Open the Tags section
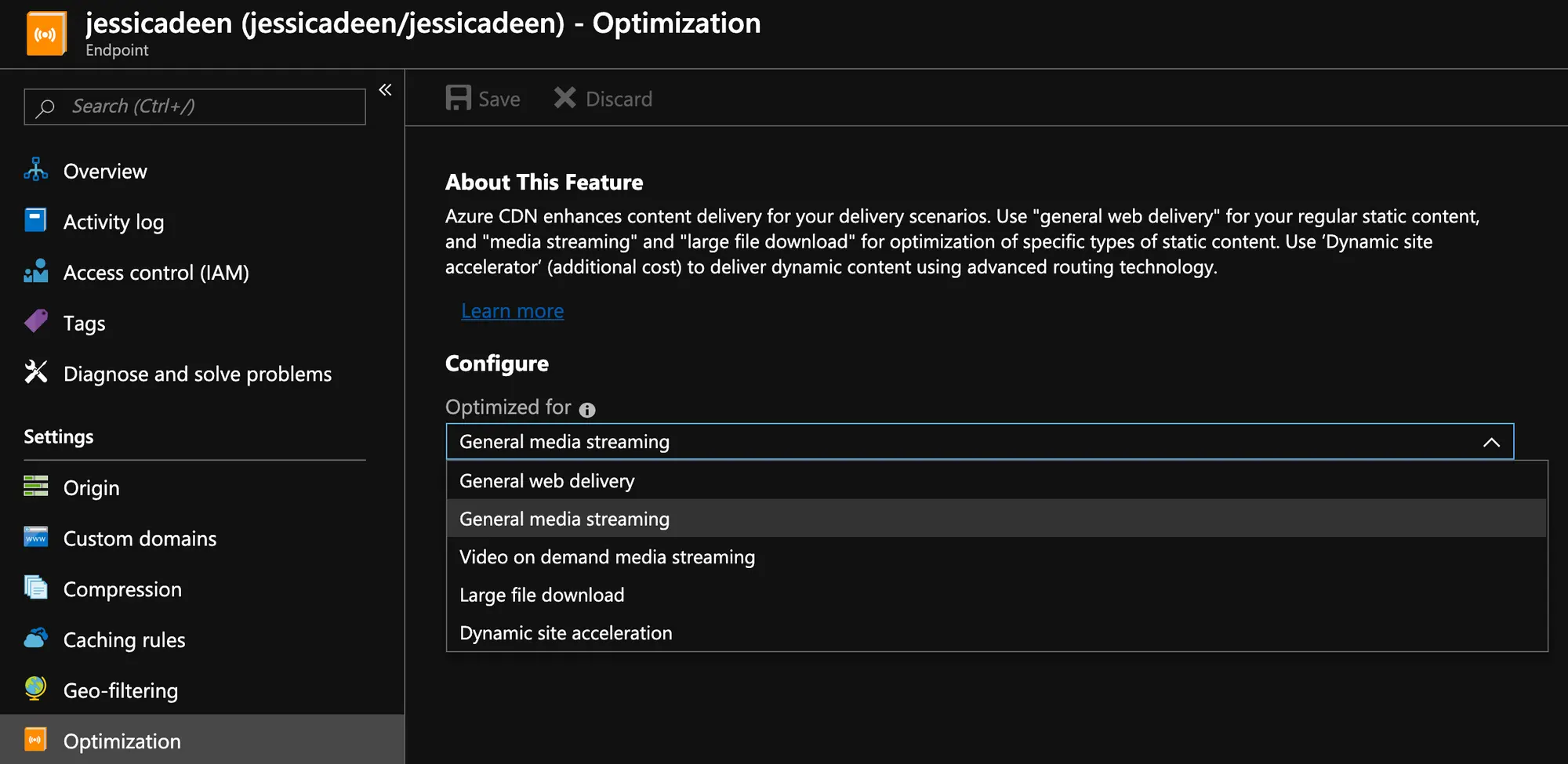Image resolution: width=1568 pixels, height=764 pixels. click(84, 323)
